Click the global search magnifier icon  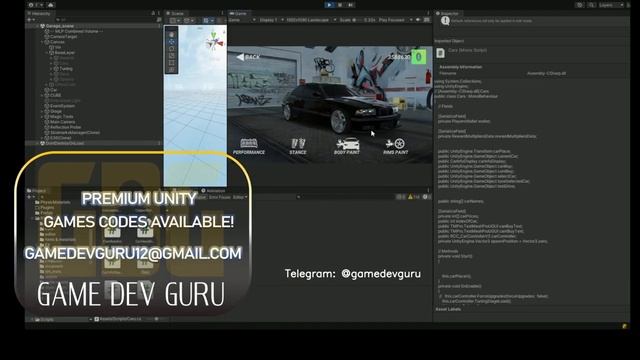[x=591, y=5]
